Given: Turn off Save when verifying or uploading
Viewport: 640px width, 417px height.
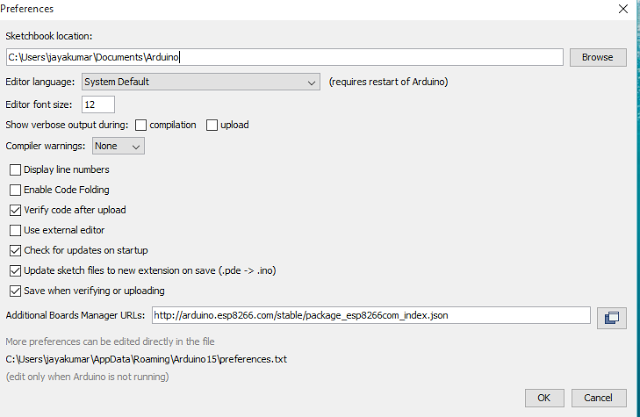Looking at the screenshot, I should 15,291.
